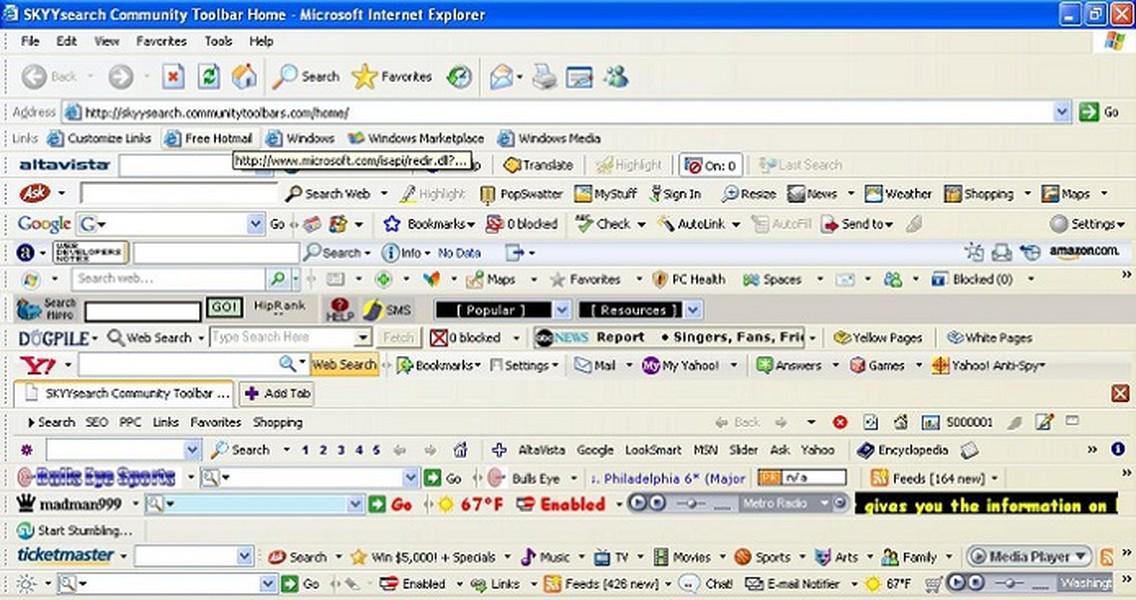Image resolution: width=1136 pixels, height=600 pixels.
Task: Click the Free Hotmail link
Action: (x=209, y=138)
